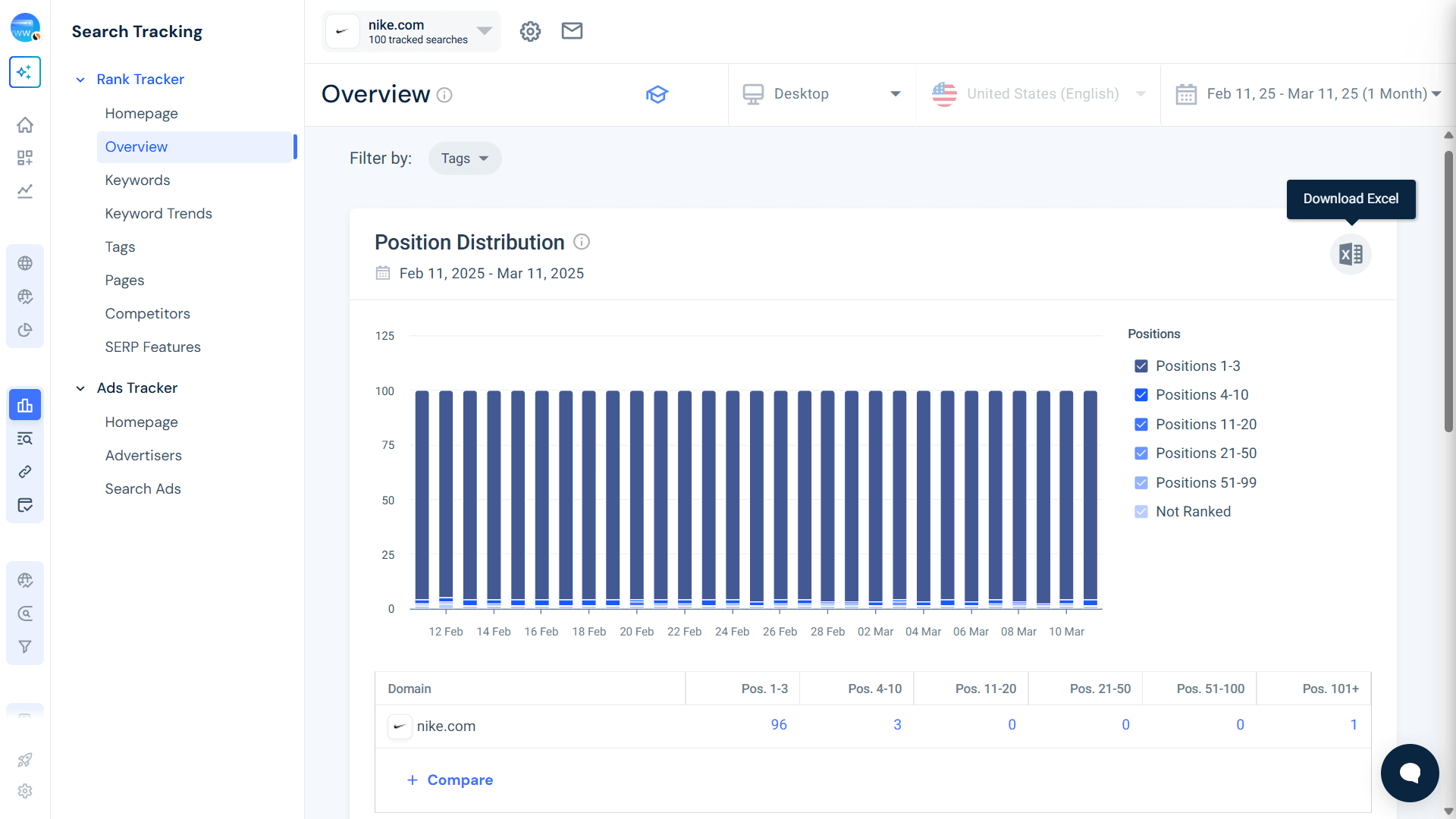1456x819 pixels.
Task: Open the bottom settings gear in sidebar
Action: click(25, 791)
